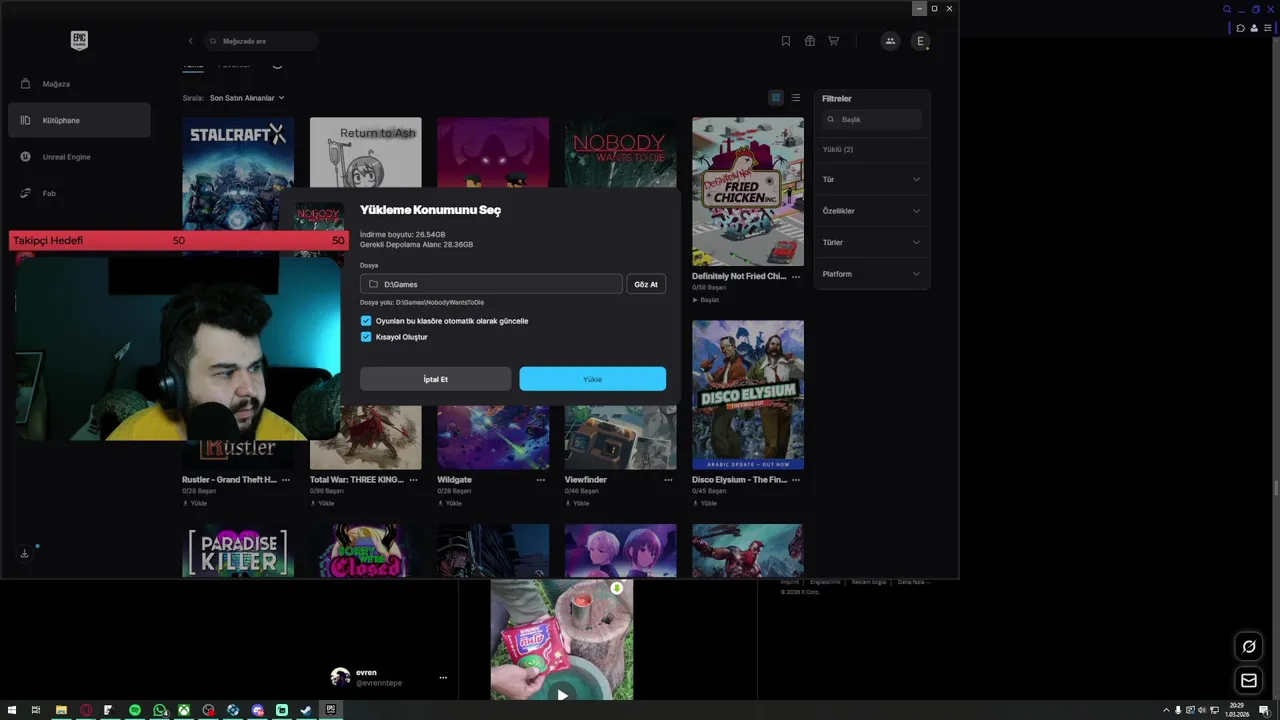Open more options for Wildgate

541,480
